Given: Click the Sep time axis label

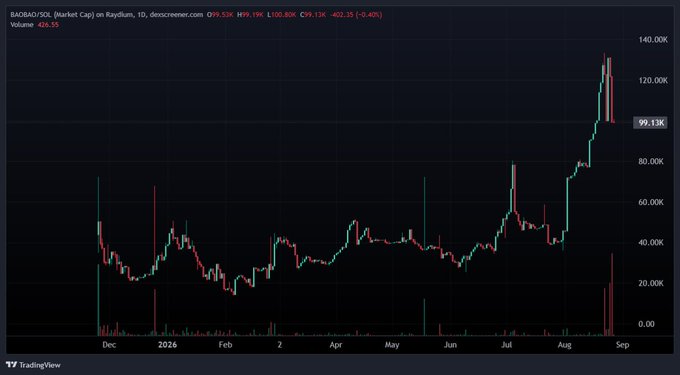Looking at the screenshot, I should pos(622,346).
